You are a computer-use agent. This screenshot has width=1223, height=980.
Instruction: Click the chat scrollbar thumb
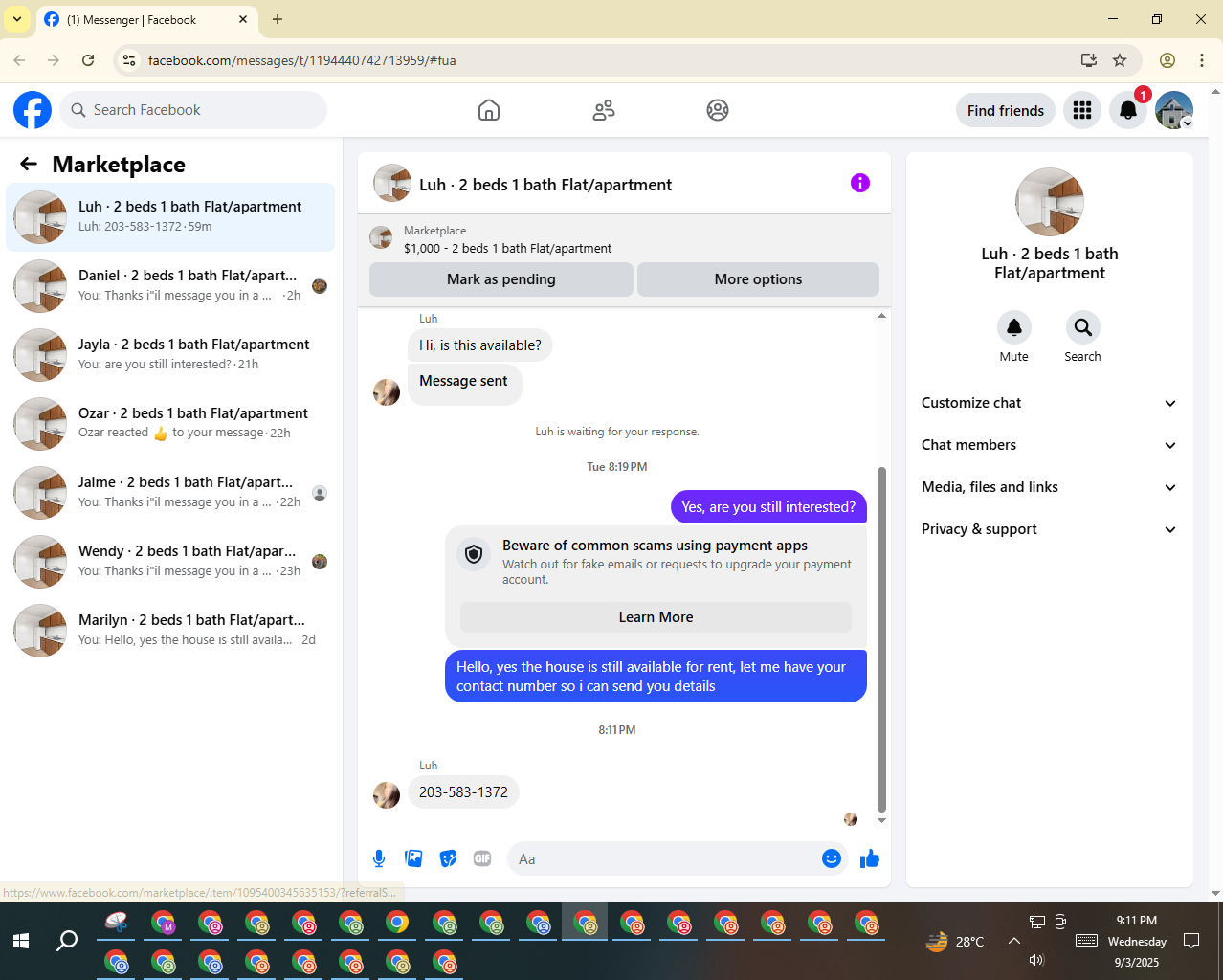tap(881, 639)
